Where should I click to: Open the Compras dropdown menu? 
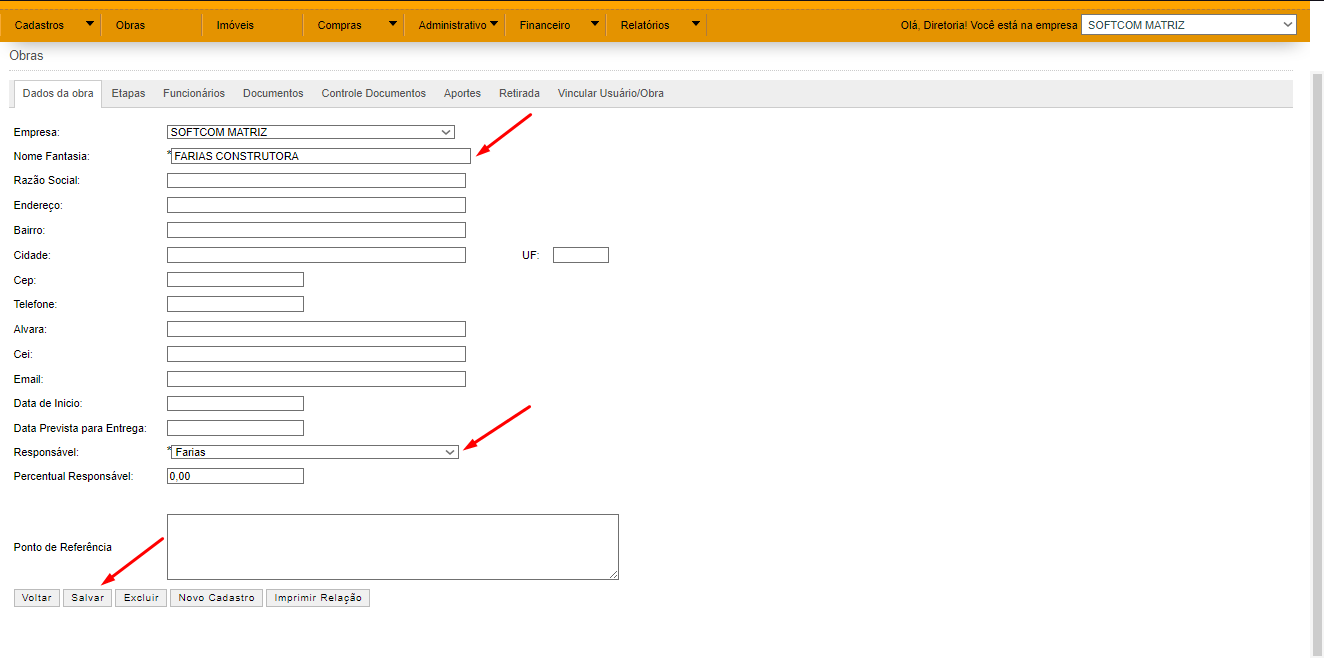click(340, 25)
